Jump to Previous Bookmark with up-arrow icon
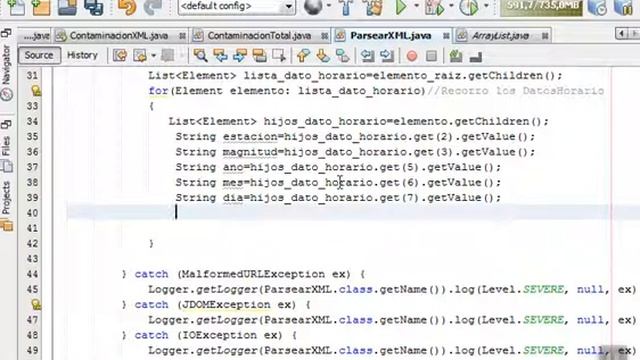640x360 pixels. click(x=303, y=56)
